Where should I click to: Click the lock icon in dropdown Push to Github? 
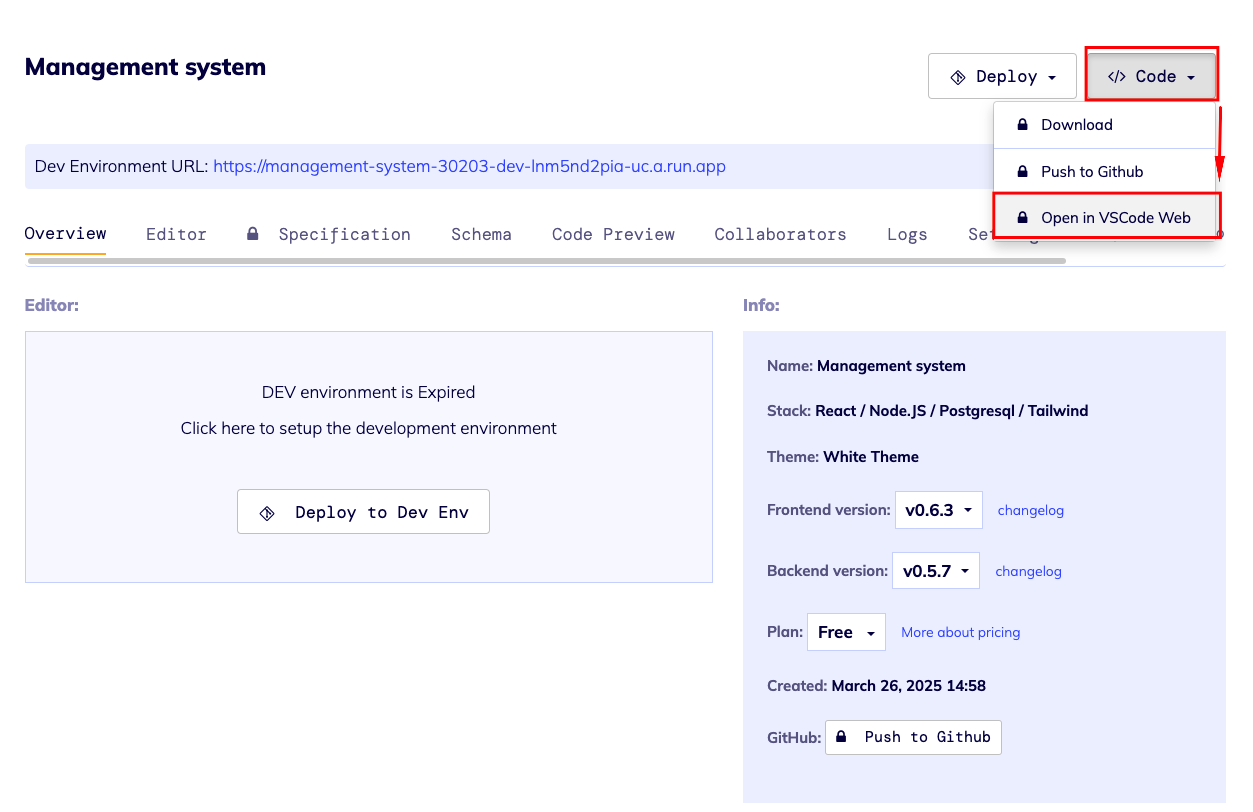click(x=1022, y=172)
